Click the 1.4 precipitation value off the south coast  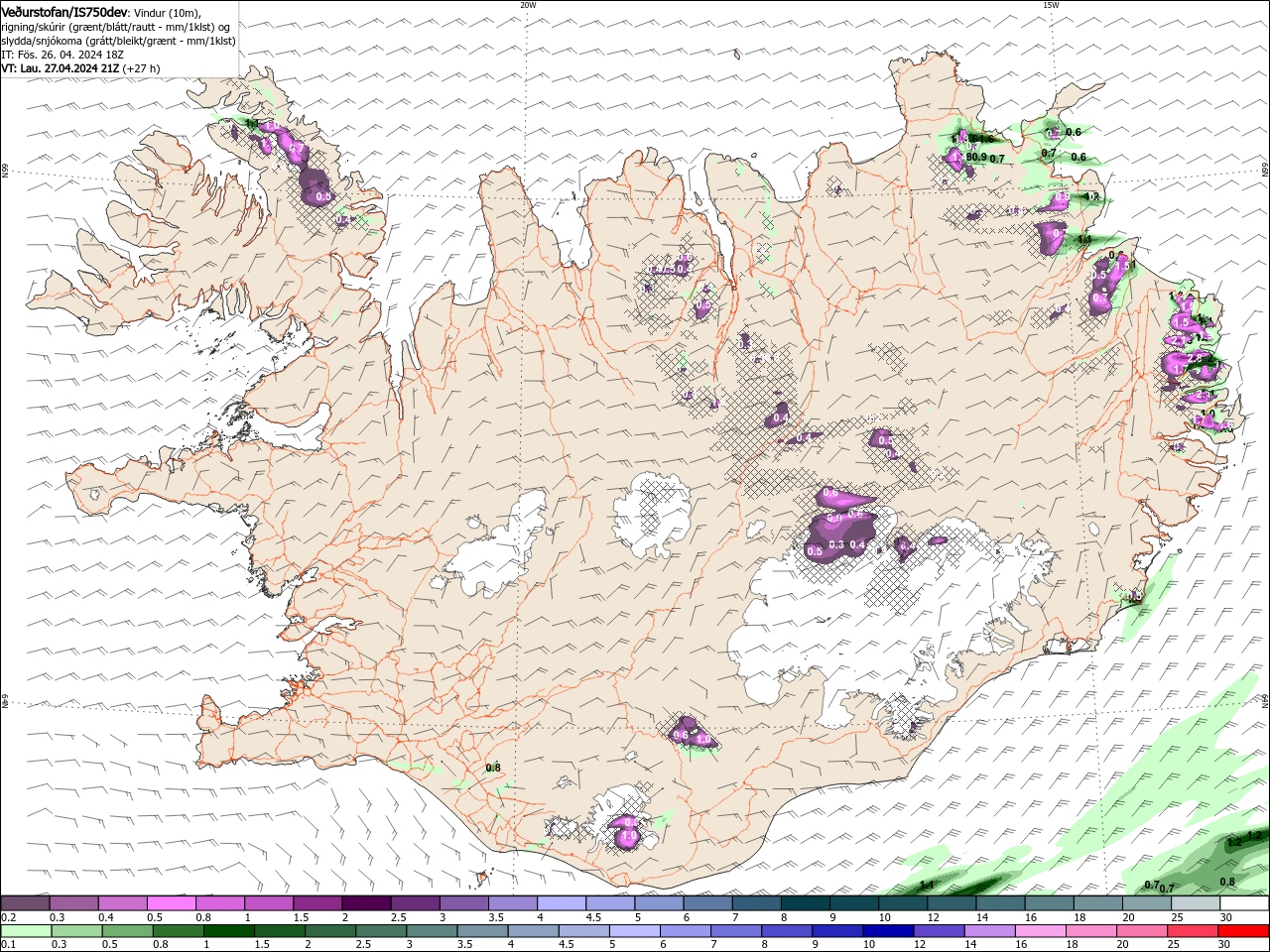coord(927,885)
